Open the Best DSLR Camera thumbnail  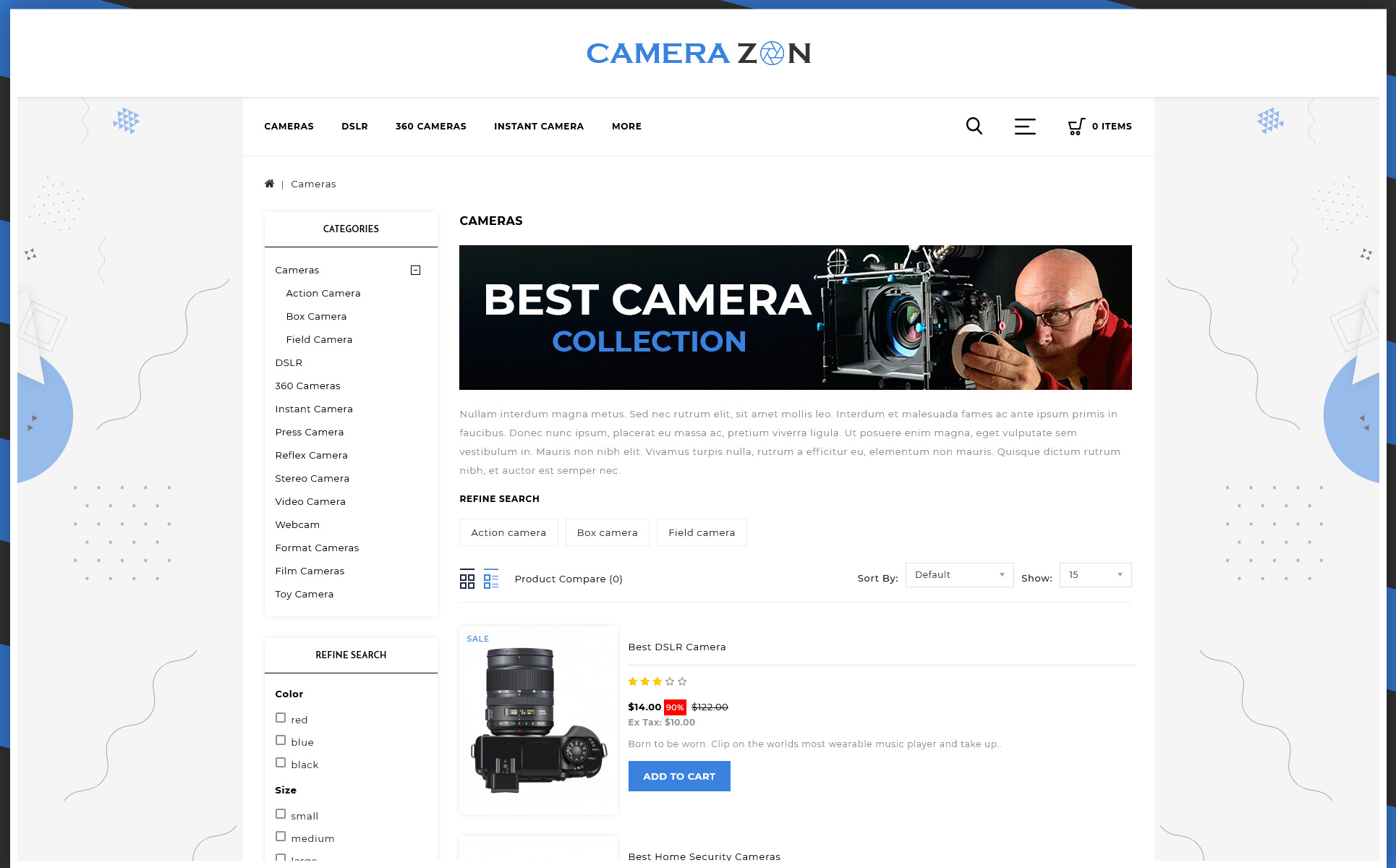tap(539, 720)
